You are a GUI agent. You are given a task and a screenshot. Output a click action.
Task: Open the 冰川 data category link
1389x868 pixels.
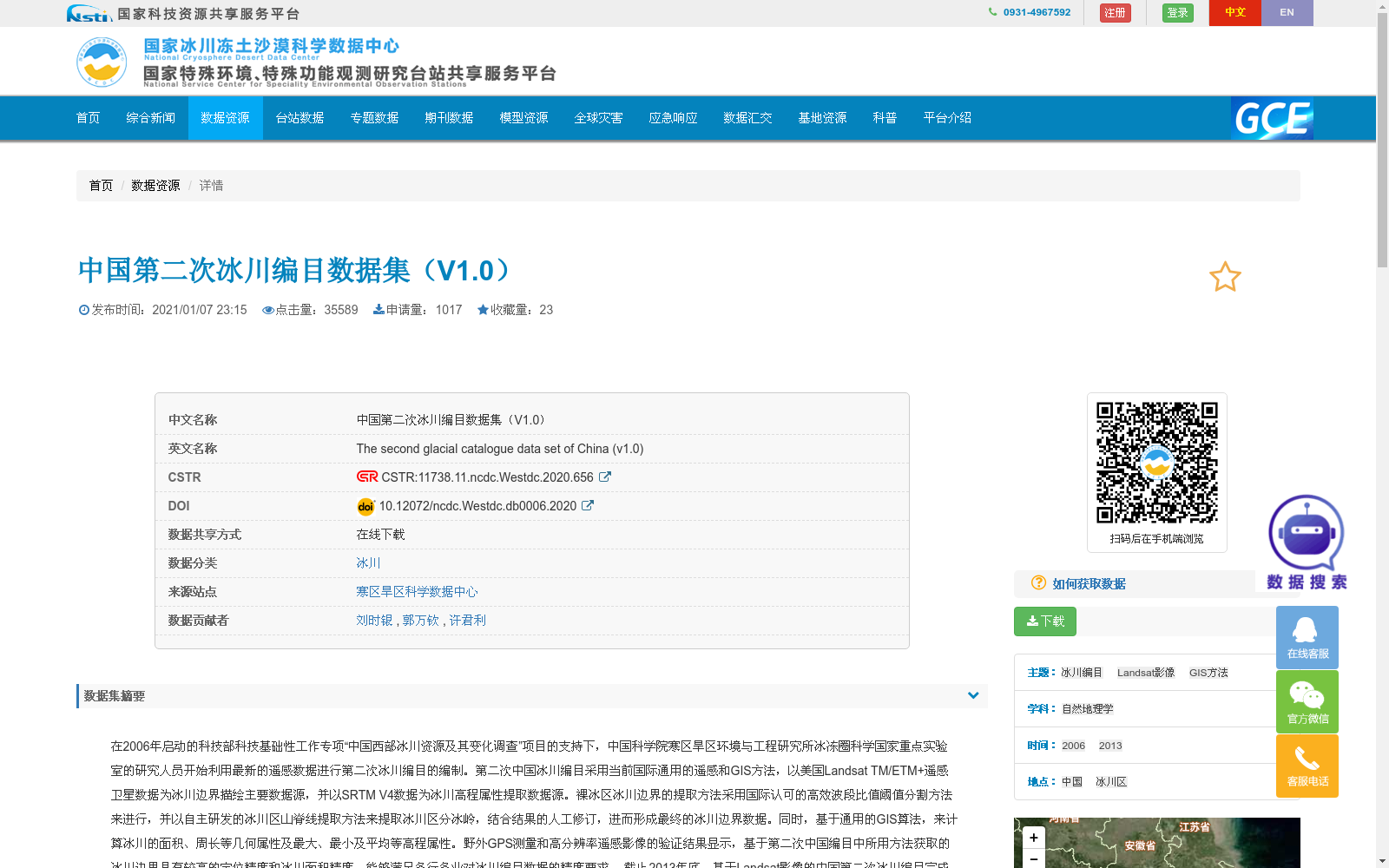coord(369,563)
